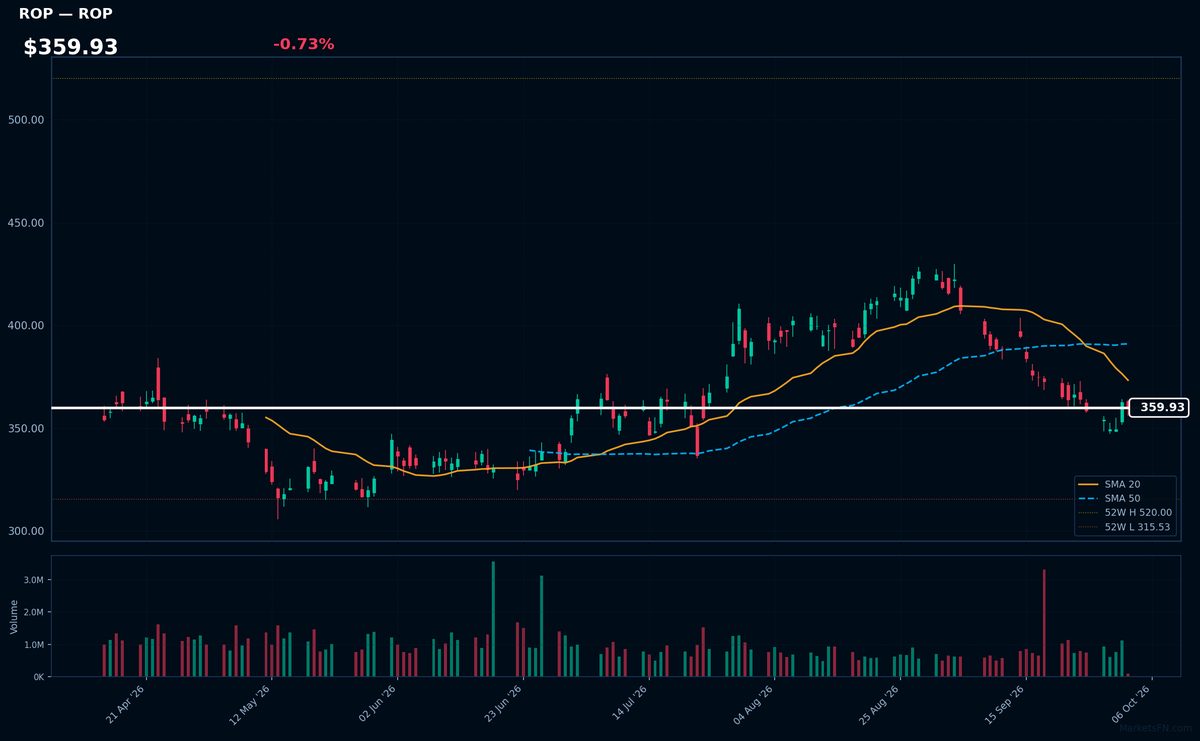Click the 300.00 price axis label
The width and height of the screenshot is (1200, 741).
[27, 531]
